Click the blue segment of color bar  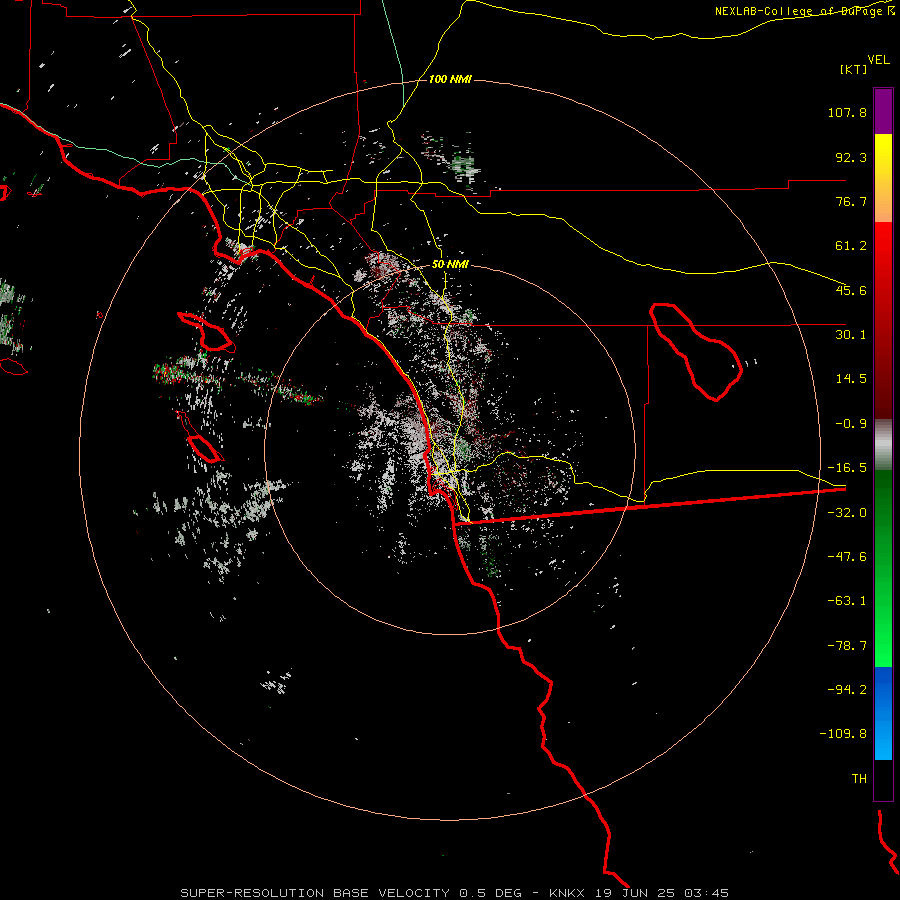pos(883,713)
